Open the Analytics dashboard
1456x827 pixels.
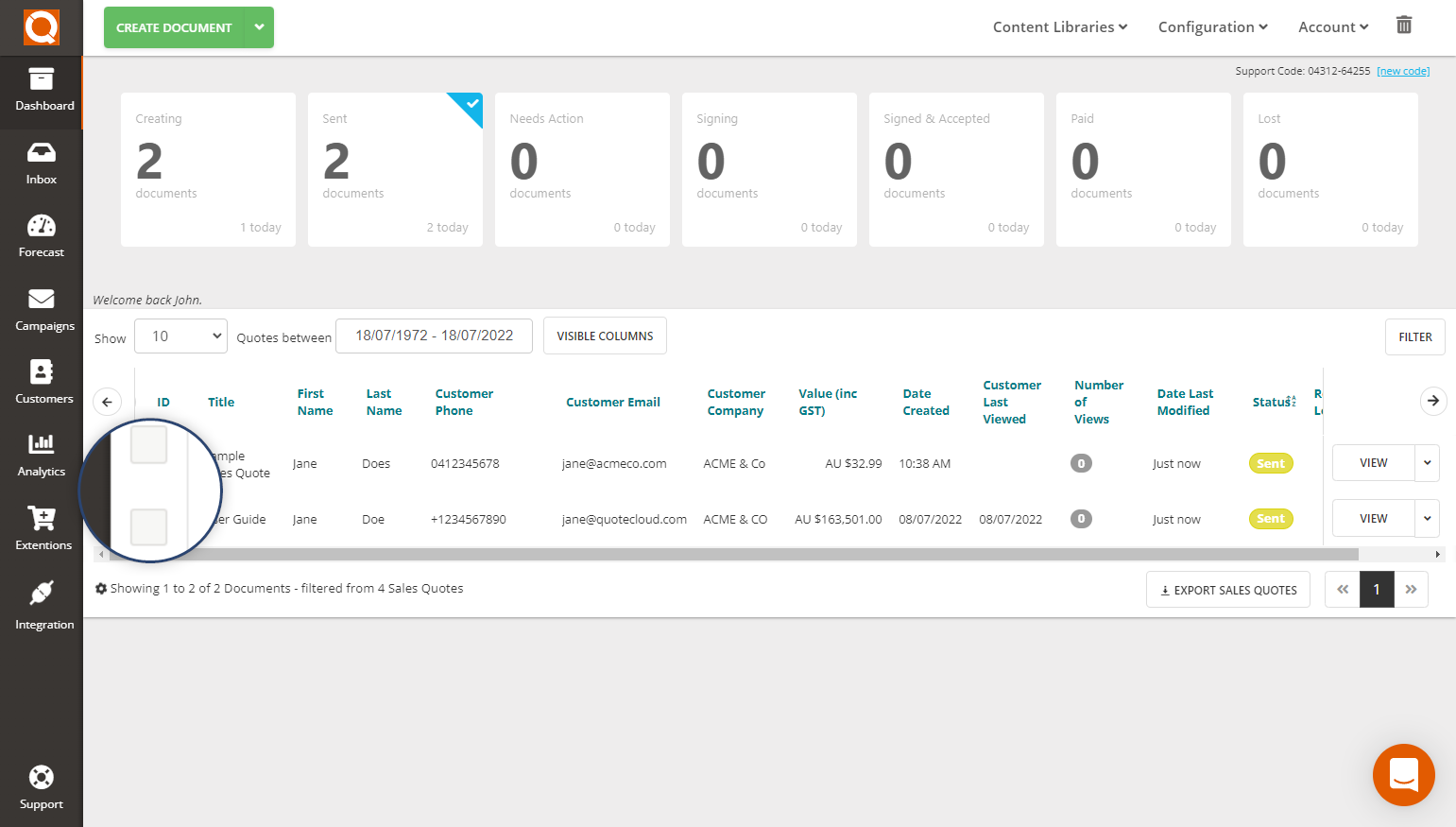(41, 456)
